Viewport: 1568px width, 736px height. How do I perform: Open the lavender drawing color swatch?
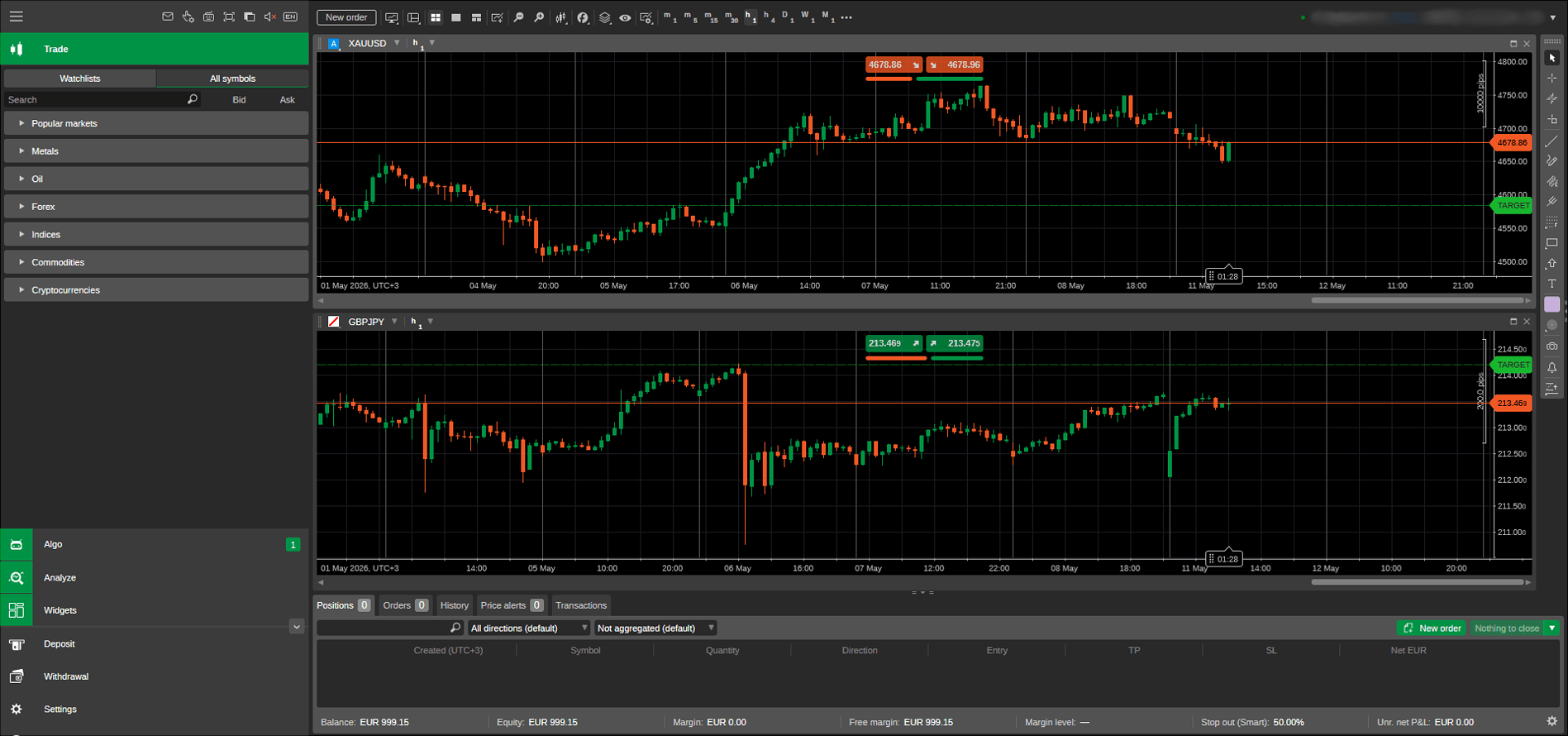coord(1552,304)
